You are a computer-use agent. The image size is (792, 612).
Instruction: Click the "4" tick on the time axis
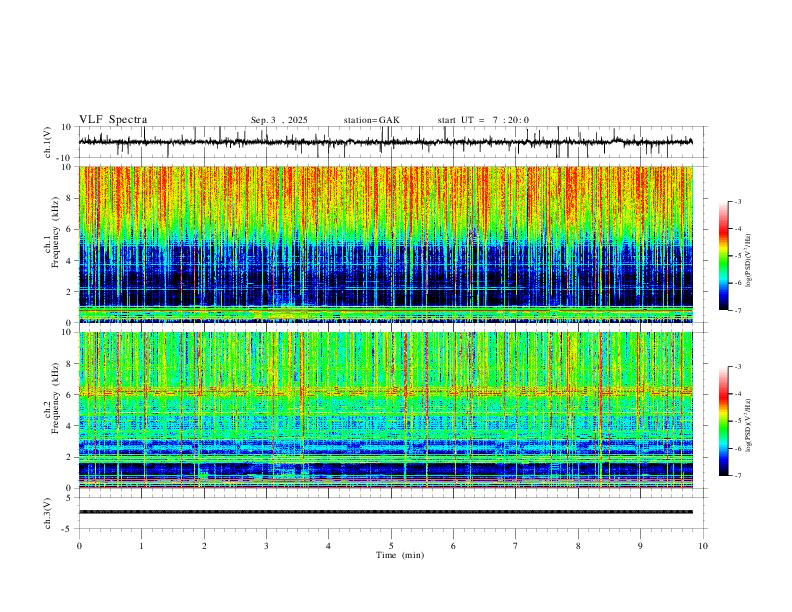pyautogui.click(x=328, y=546)
